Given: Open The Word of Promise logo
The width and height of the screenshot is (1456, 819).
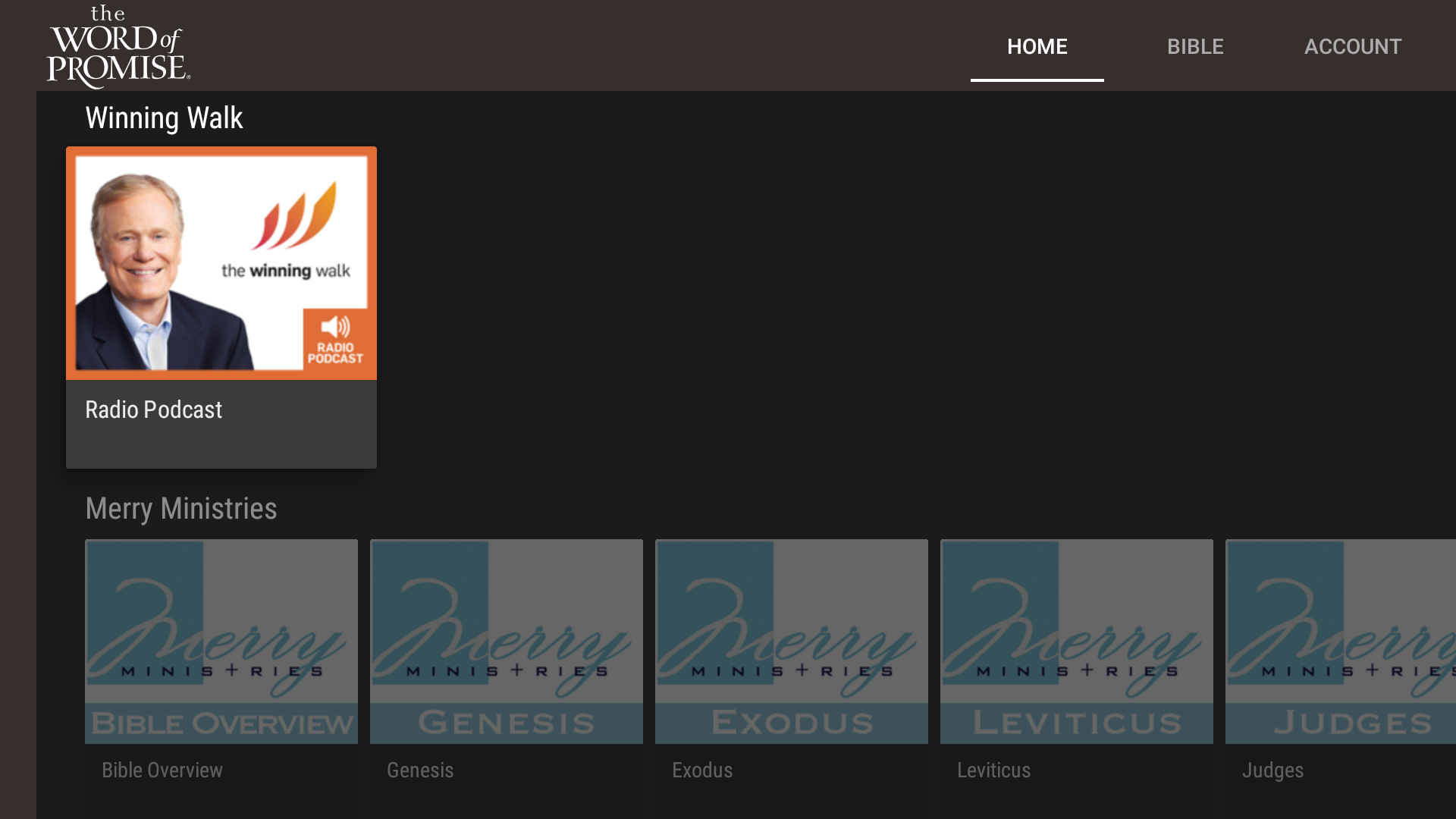Looking at the screenshot, I should click(x=118, y=47).
